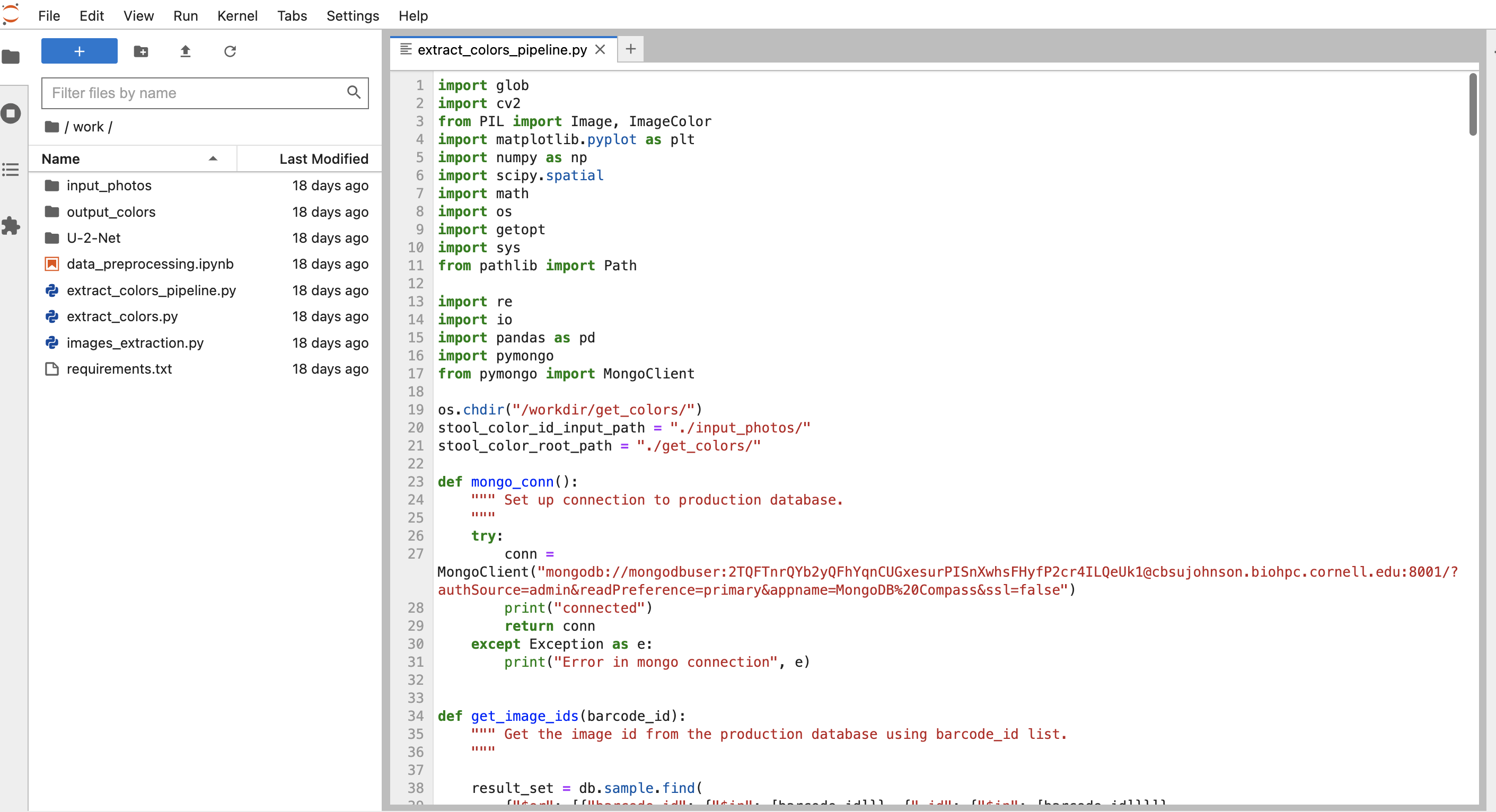Click 'import glob' on line 1

coord(483,85)
